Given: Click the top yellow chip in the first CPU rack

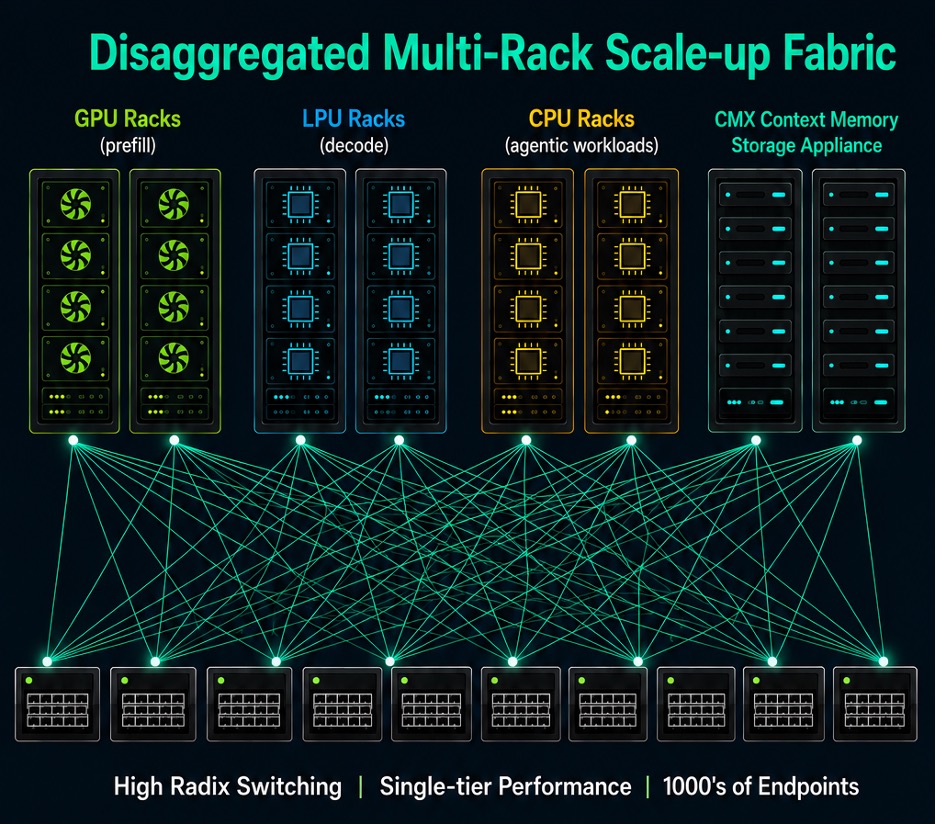Looking at the screenshot, I should coord(528,205).
